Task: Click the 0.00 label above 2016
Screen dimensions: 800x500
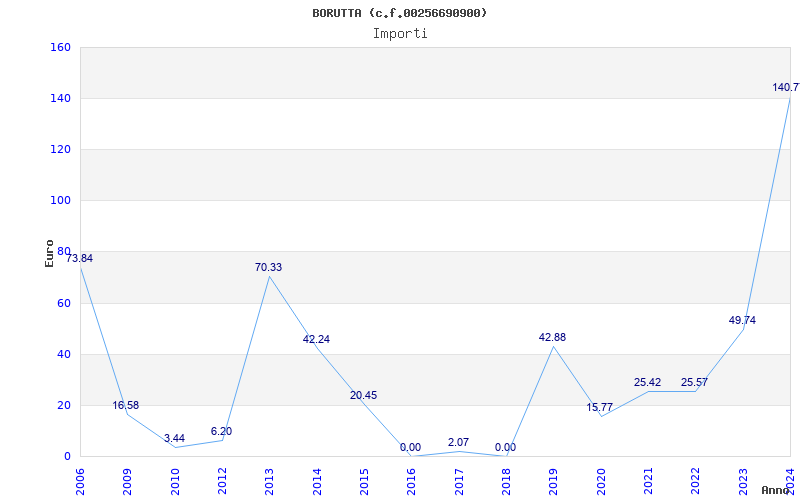Action: click(410, 447)
